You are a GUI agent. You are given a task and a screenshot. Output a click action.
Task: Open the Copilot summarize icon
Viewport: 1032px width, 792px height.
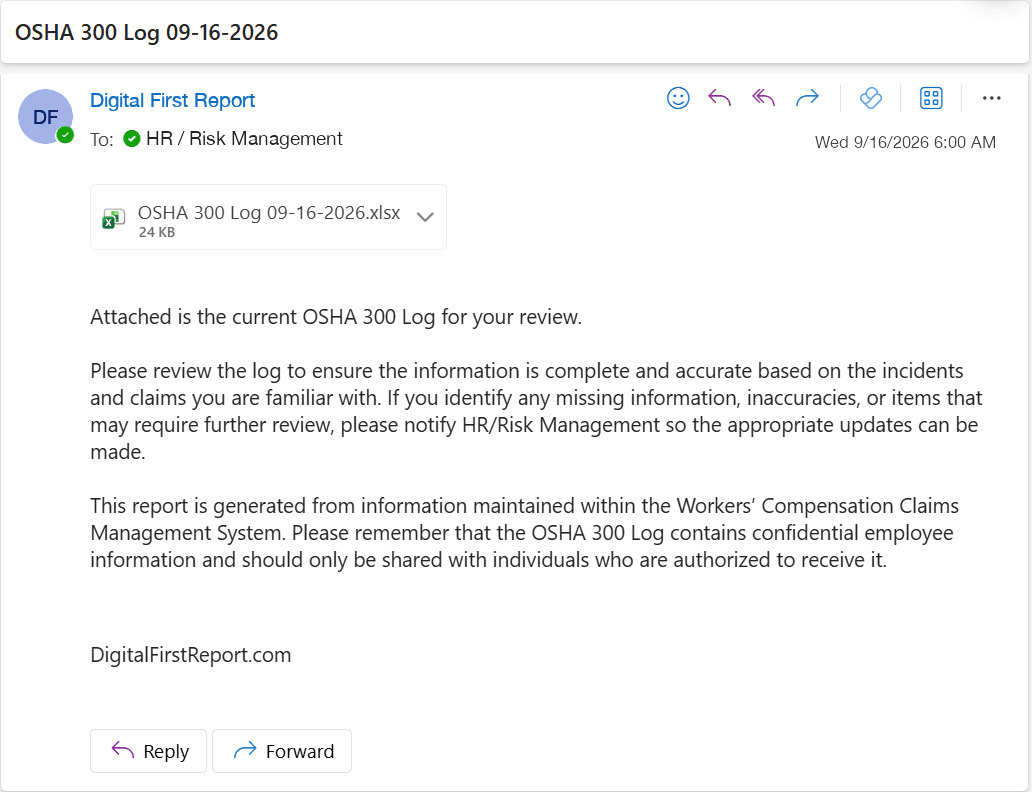pos(870,98)
